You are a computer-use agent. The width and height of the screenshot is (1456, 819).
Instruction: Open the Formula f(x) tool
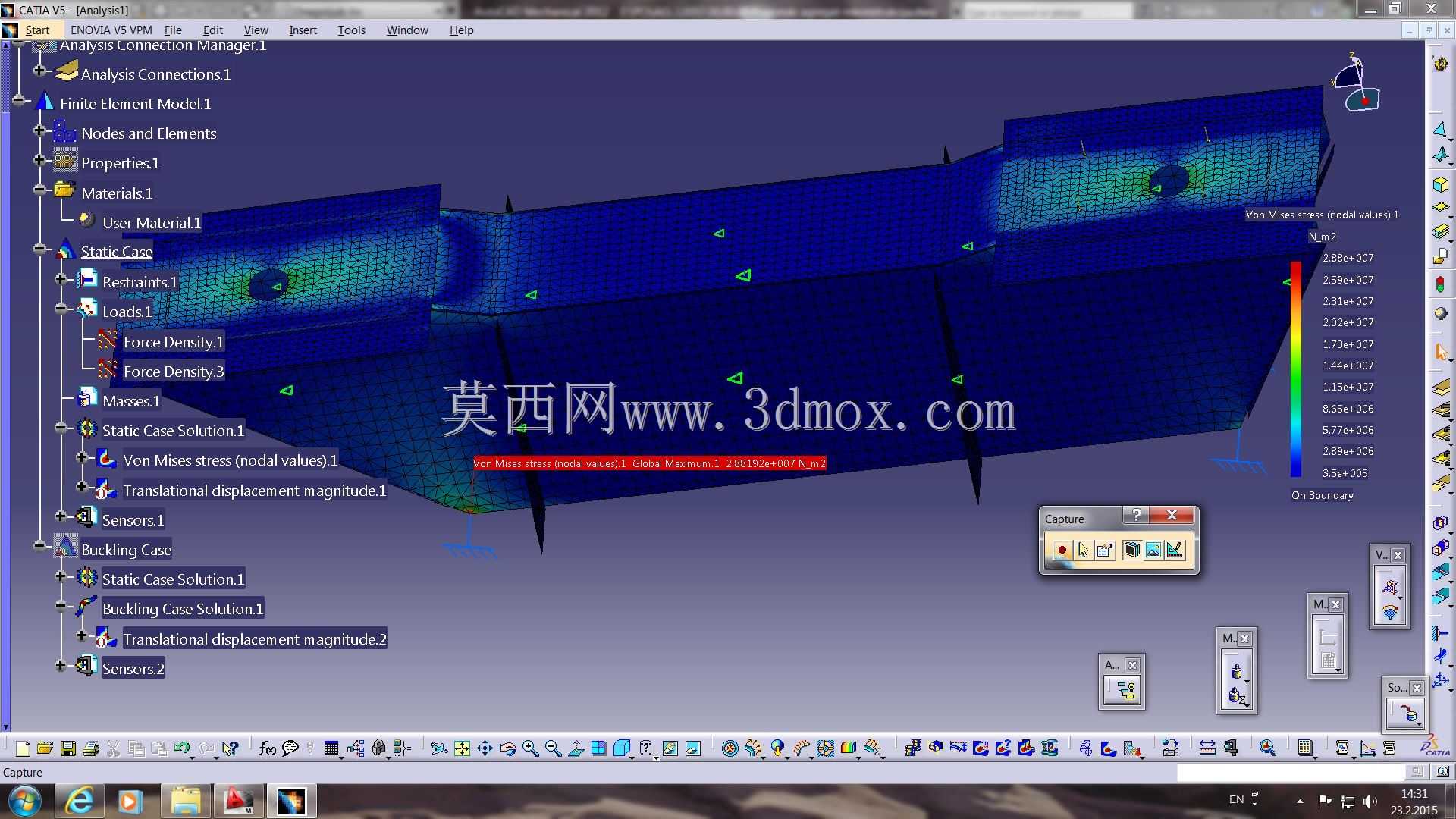(x=267, y=748)
